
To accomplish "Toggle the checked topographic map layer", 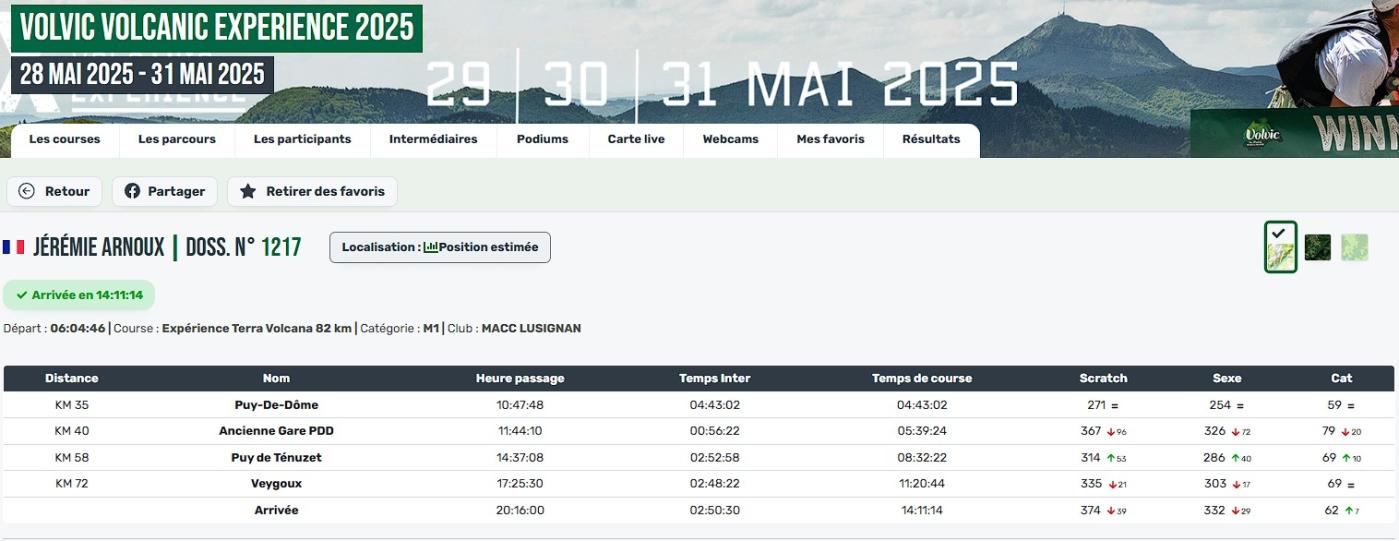I will click(x=1280, y=247).
